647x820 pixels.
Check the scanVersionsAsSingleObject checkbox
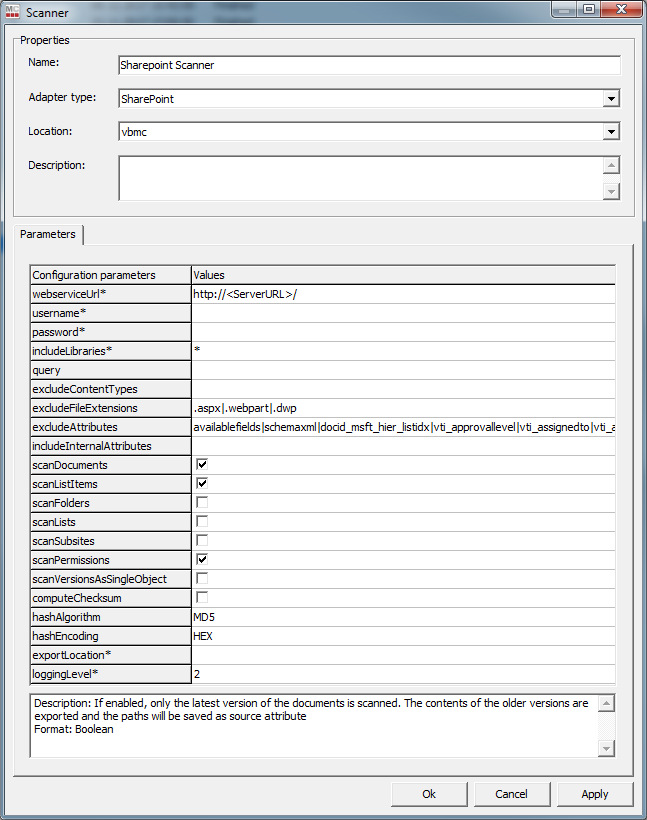point(202,579)
